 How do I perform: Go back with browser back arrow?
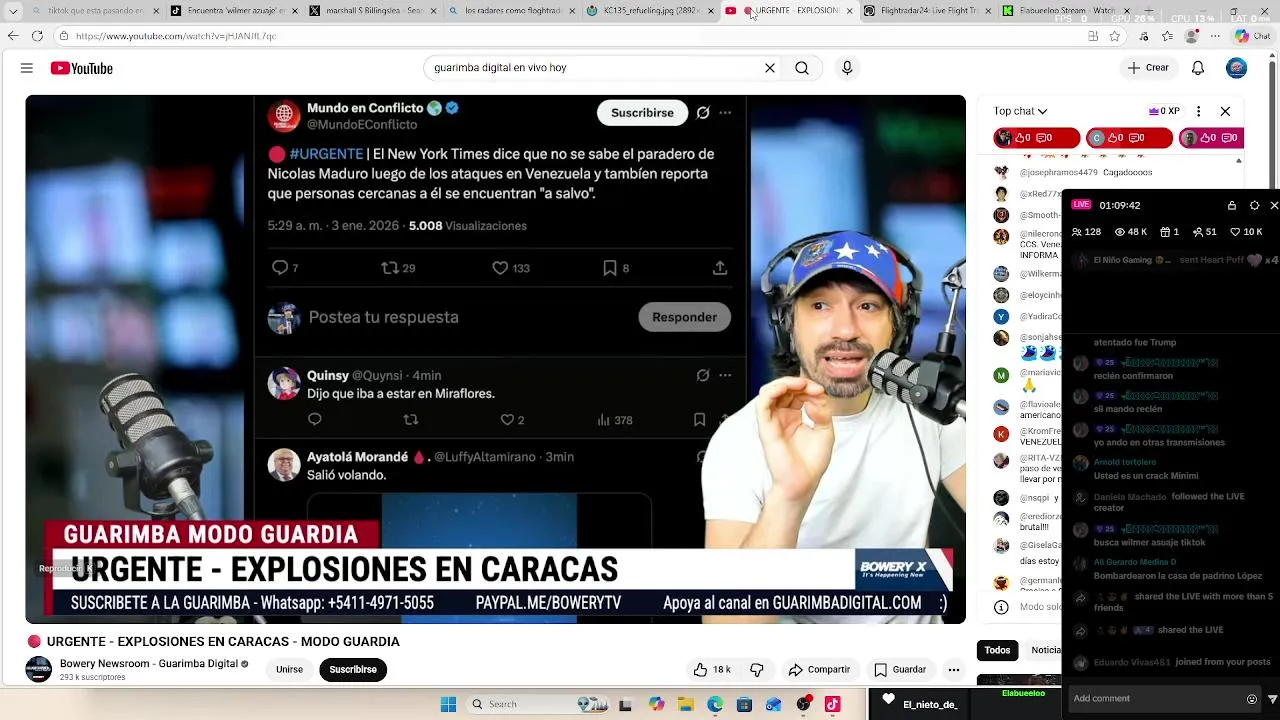coord(12,36)
